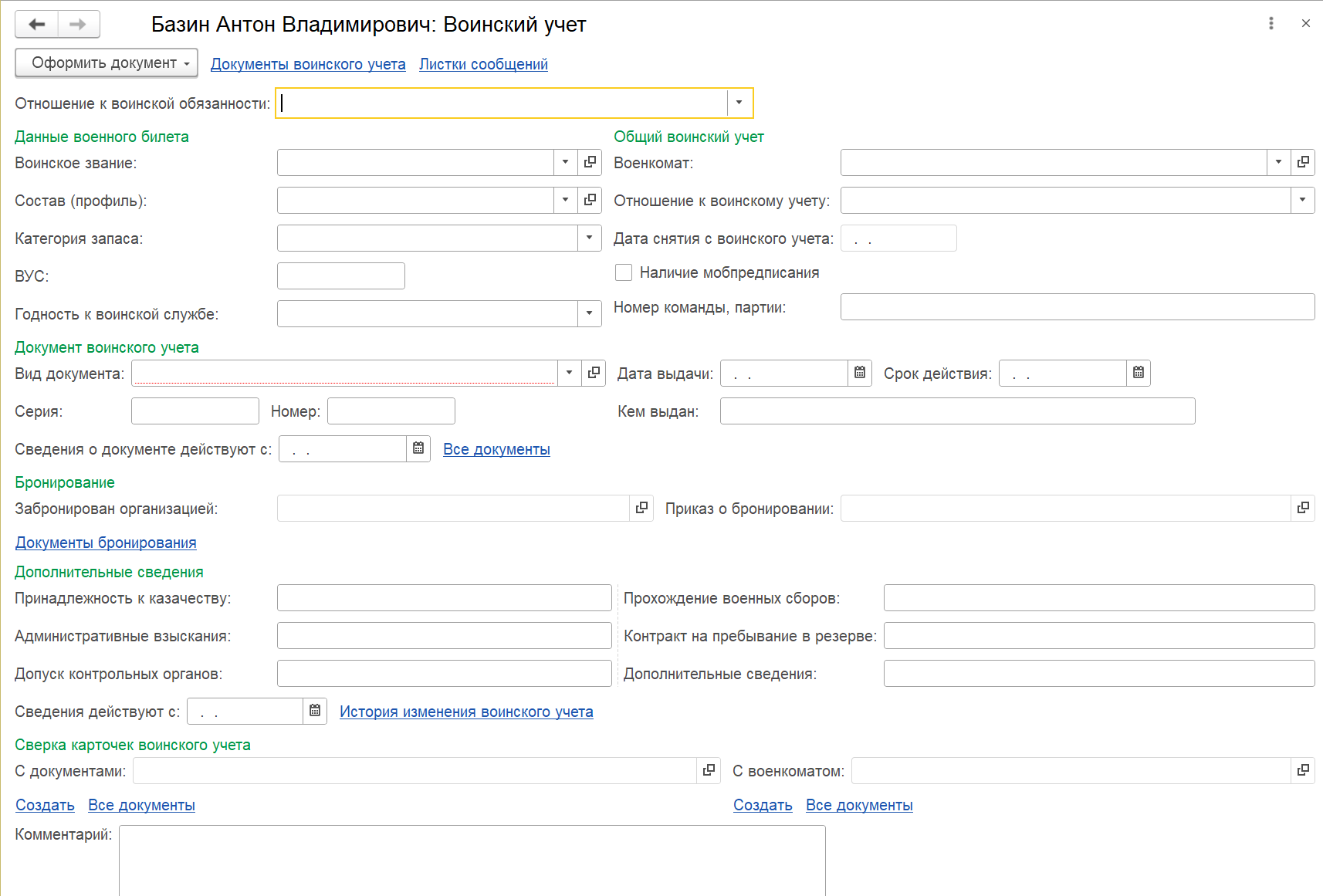Open История изменения воинского учета link
The width and height of the screenshot is (1323, 896).
(466, 712)
